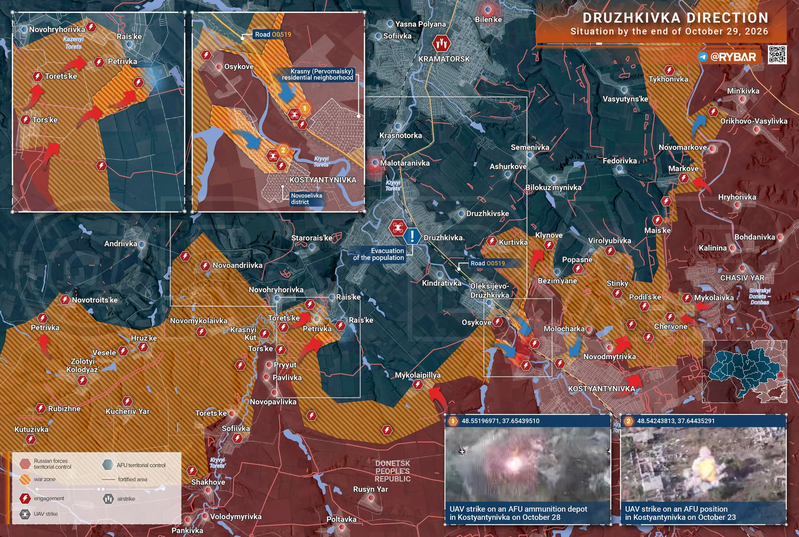Click the engagement marker below Markove
Image resolution: width=799 pixels, height=537 pixels.
point(683,178)
